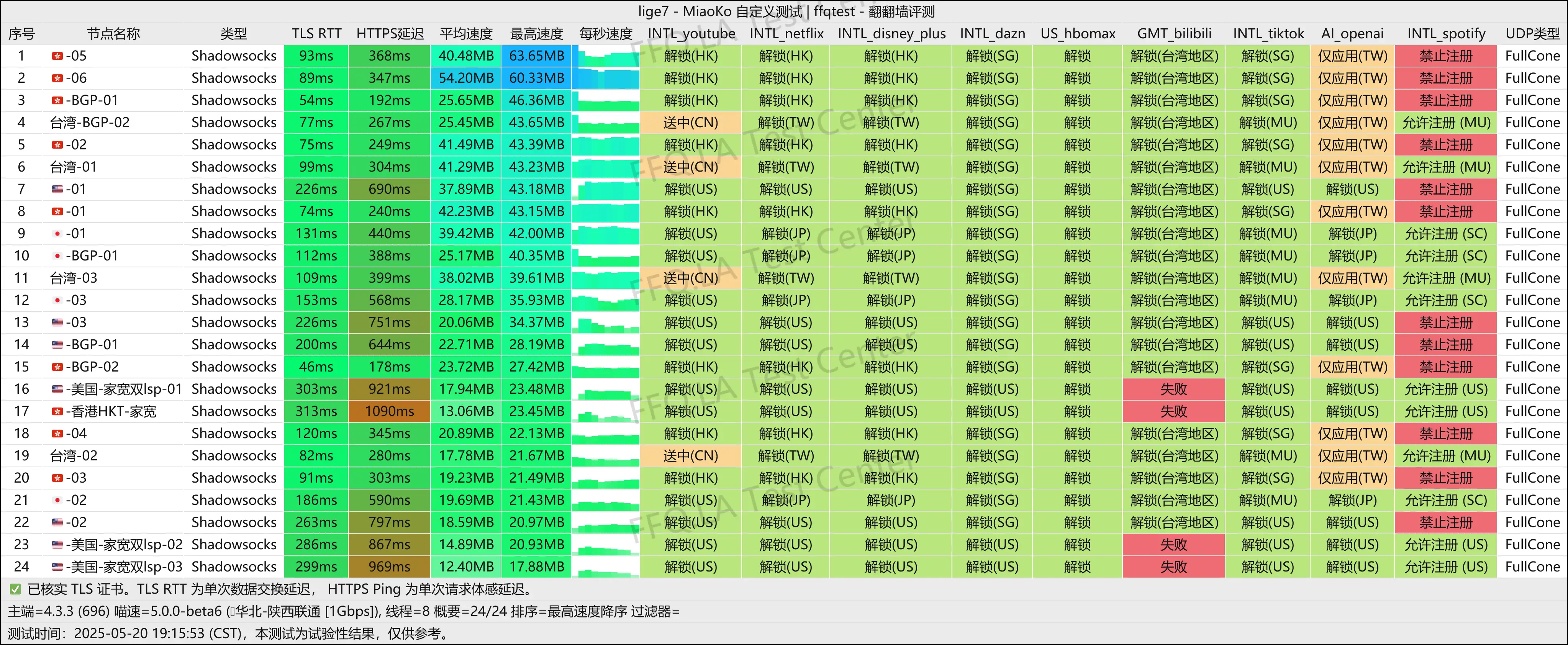Viewport: 1568px width, 645px height.
Task: Click the title lige7 - MiaoKo 自定义测试
Action: point(786,11)
